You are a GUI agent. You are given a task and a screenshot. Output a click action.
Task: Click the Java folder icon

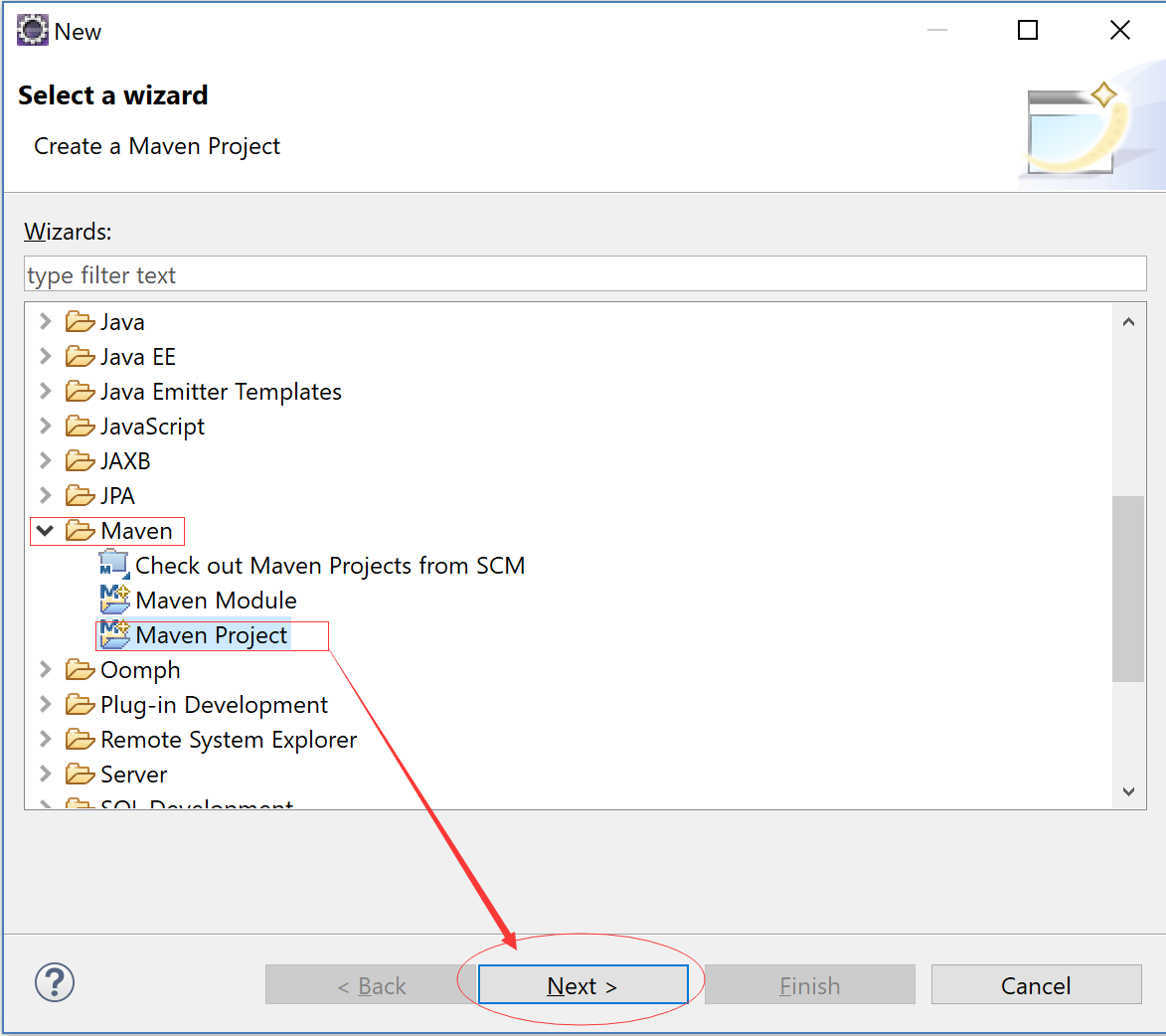pyautogui.click(x=80, y=322)
